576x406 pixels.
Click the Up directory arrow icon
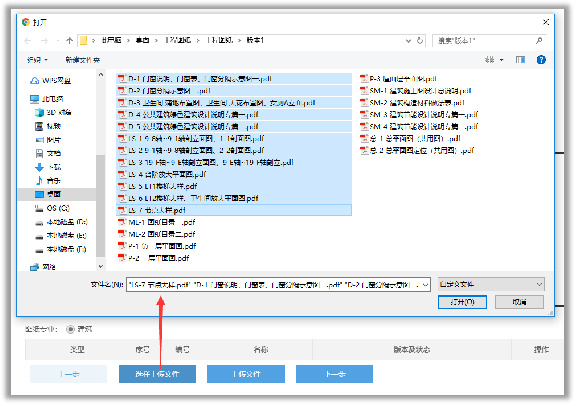pyautogui.click(x=69, y=41)
